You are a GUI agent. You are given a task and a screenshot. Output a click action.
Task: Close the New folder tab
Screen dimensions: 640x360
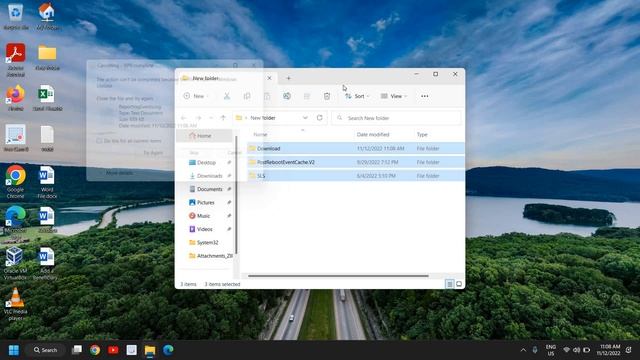[269, 78]
